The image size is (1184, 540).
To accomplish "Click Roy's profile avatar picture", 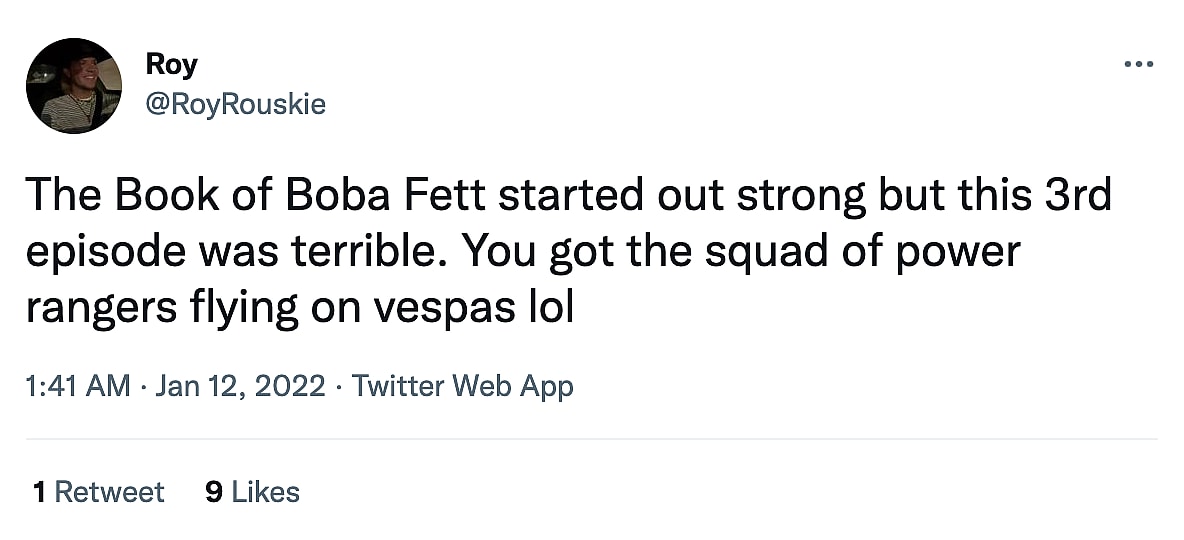I will [74, 86].
